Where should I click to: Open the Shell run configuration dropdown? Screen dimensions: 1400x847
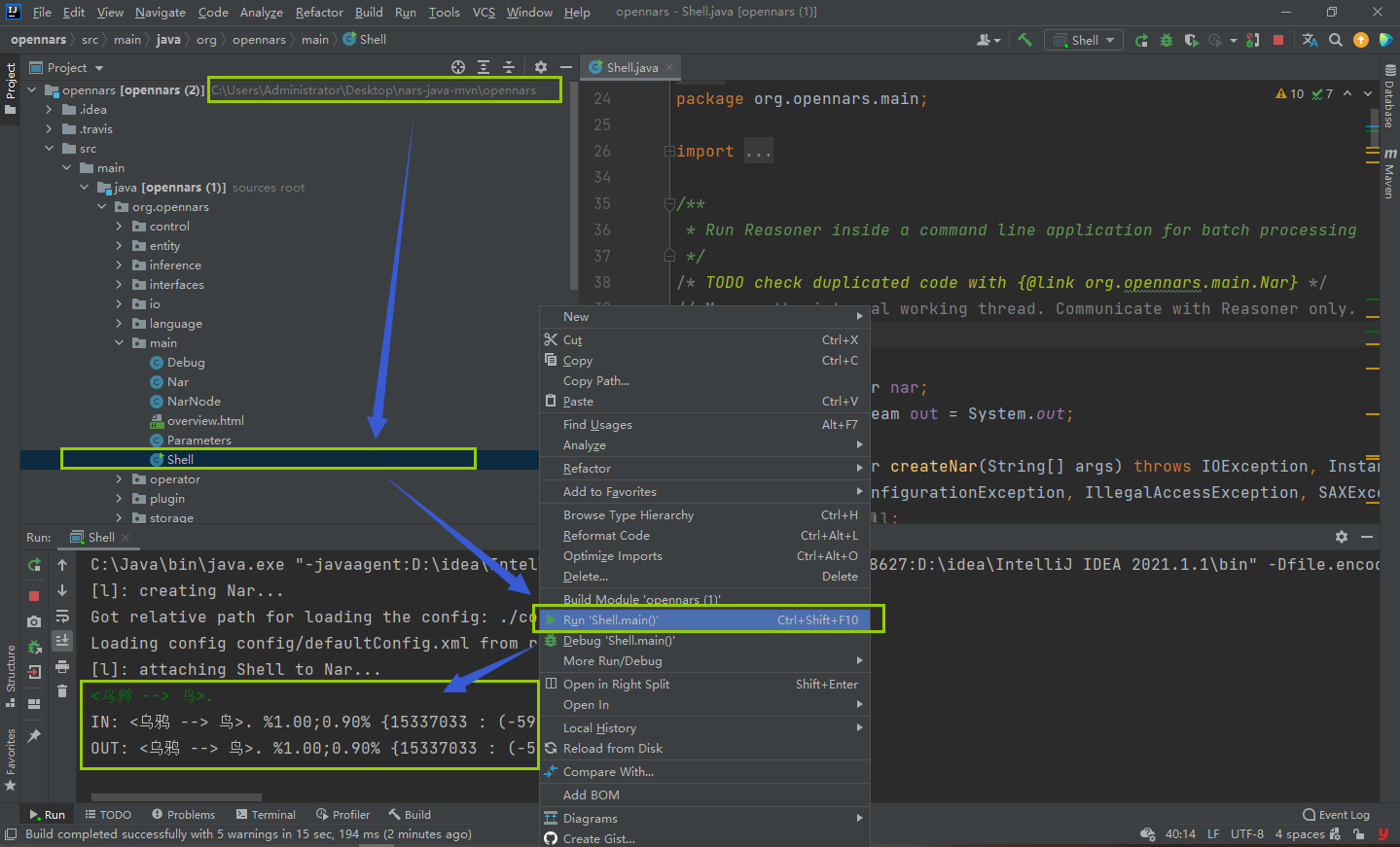click(x=1084, y=40)
